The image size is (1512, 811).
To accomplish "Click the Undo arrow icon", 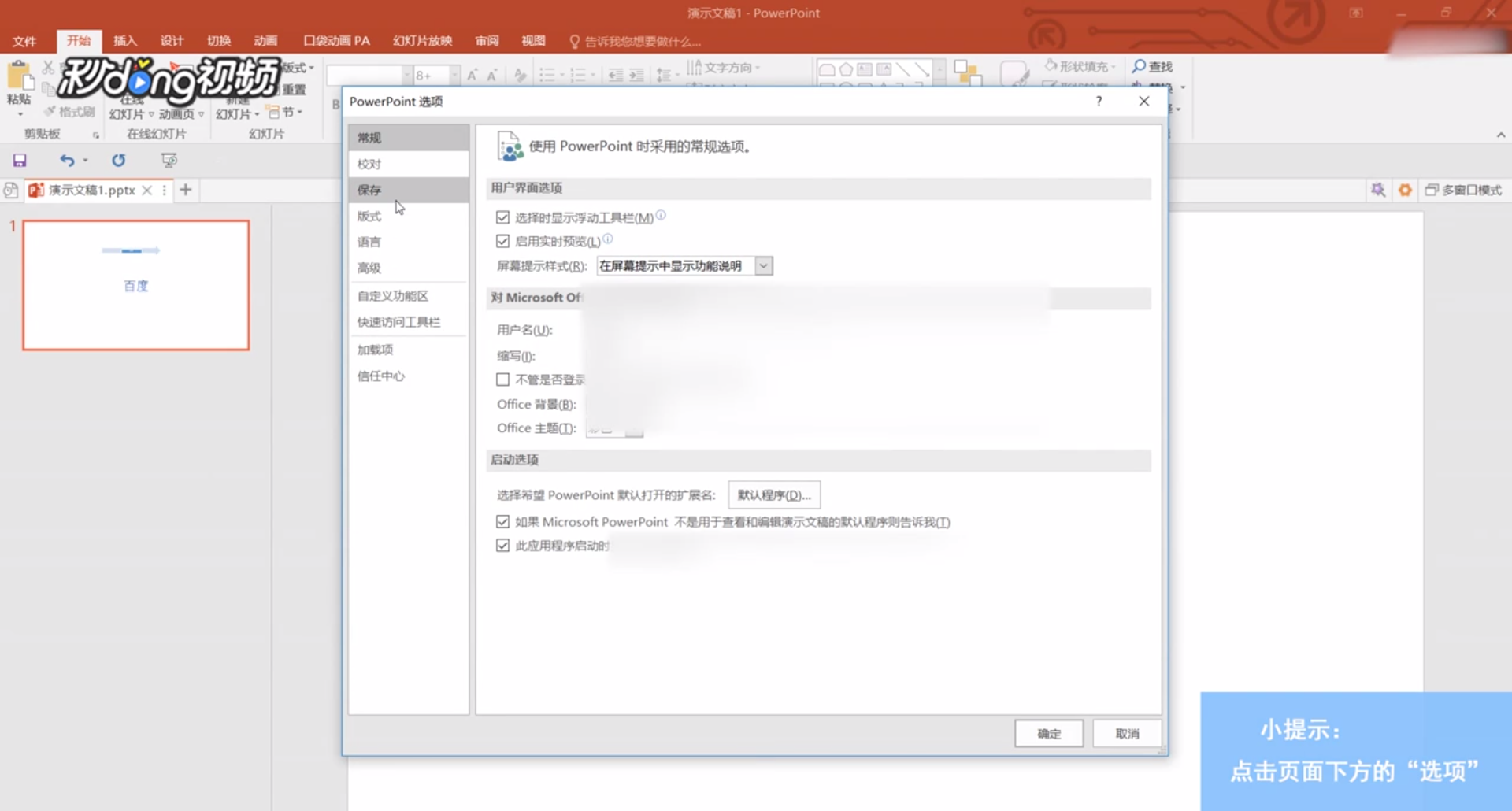I will 67,161.
